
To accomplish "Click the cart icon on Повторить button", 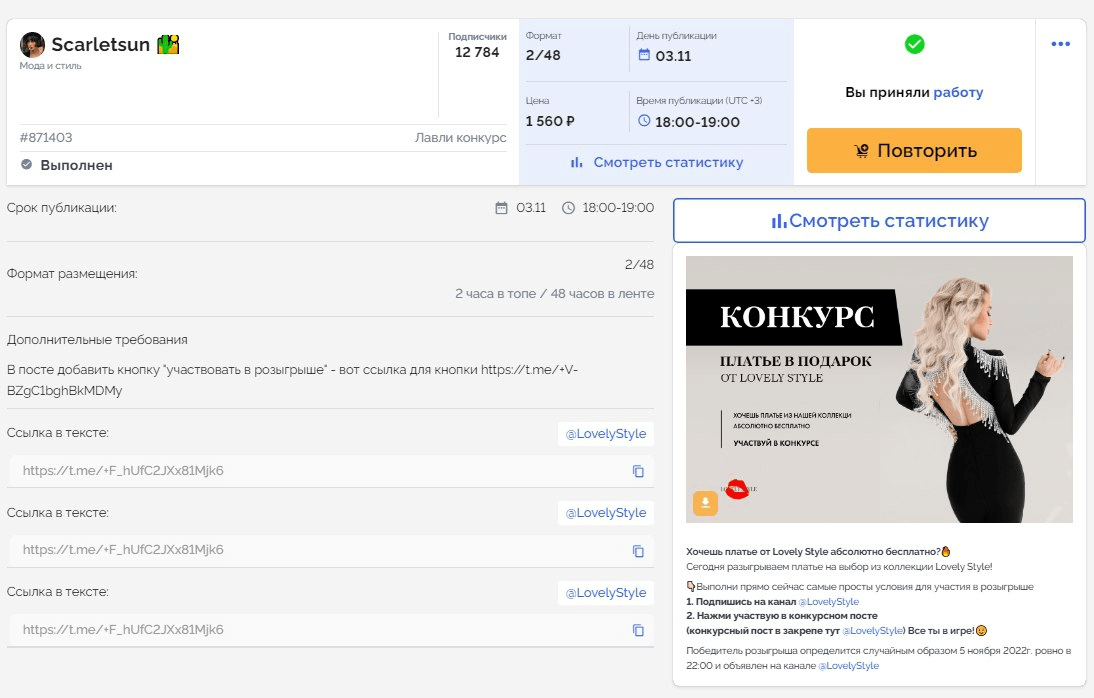I will pos(862,151).
